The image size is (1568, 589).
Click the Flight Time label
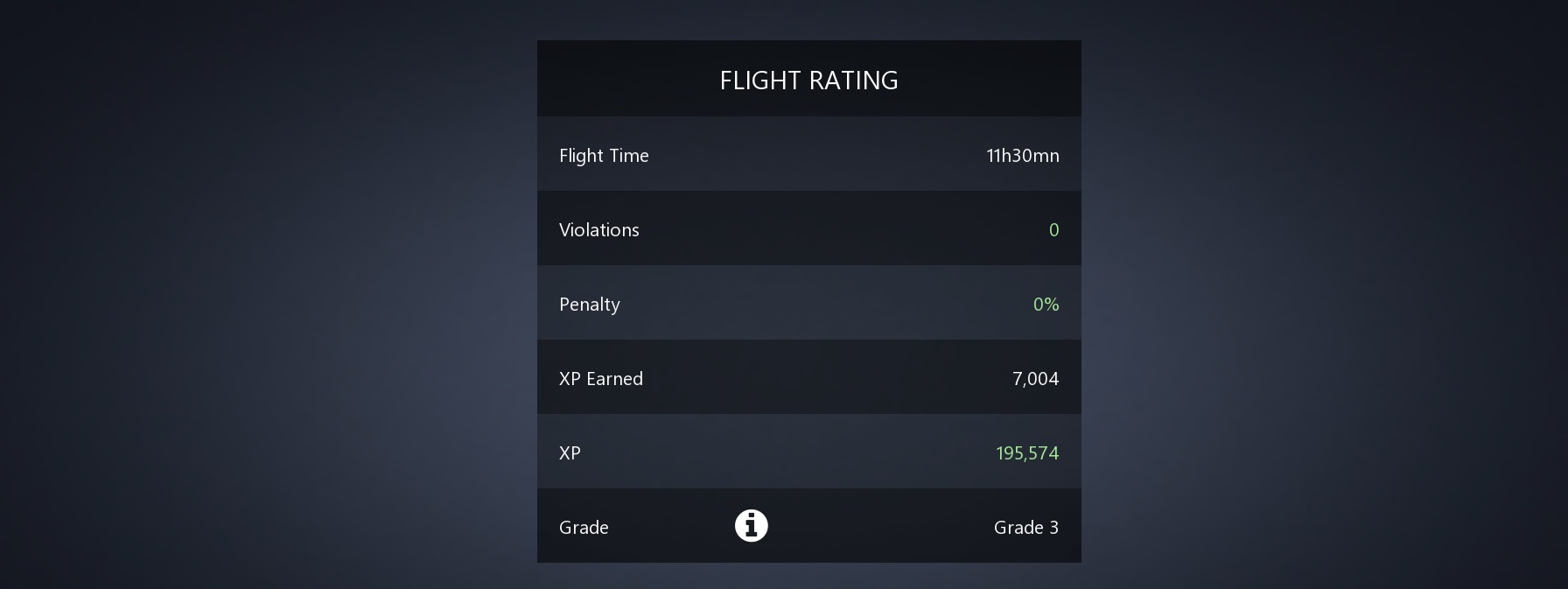pos(604,155)
